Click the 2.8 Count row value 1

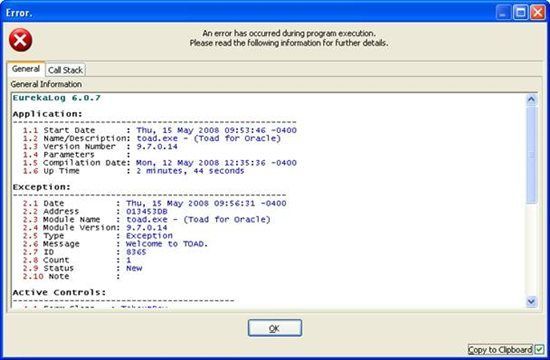[x=128, y=260]
